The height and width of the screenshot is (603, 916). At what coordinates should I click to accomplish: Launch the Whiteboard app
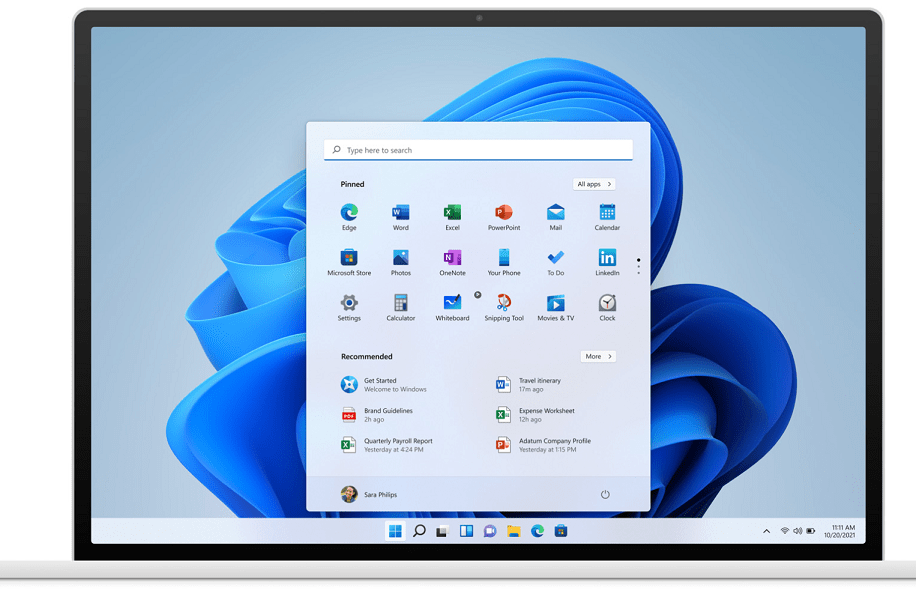[452, 303]
